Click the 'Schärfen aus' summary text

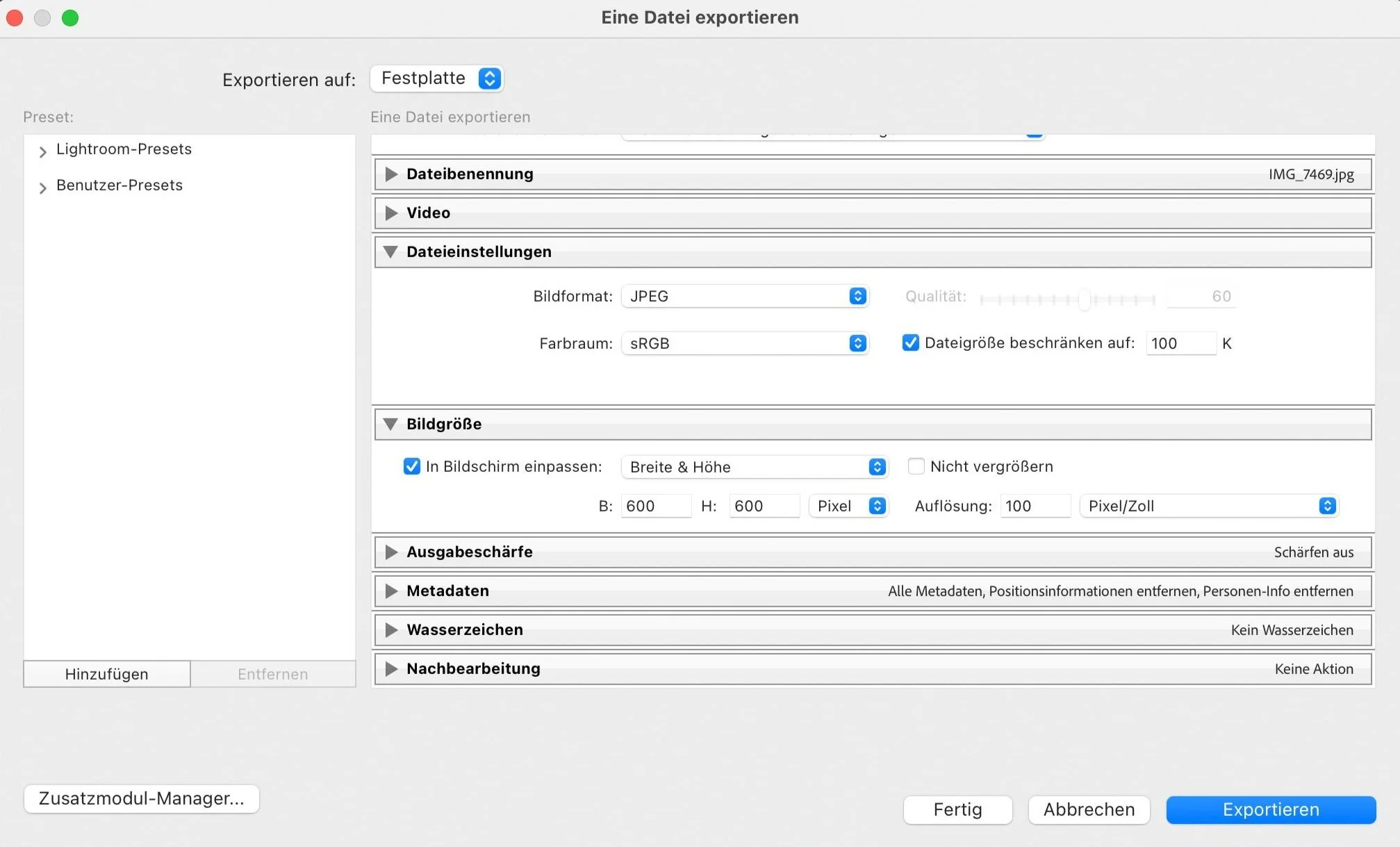tap(1314, 552)
